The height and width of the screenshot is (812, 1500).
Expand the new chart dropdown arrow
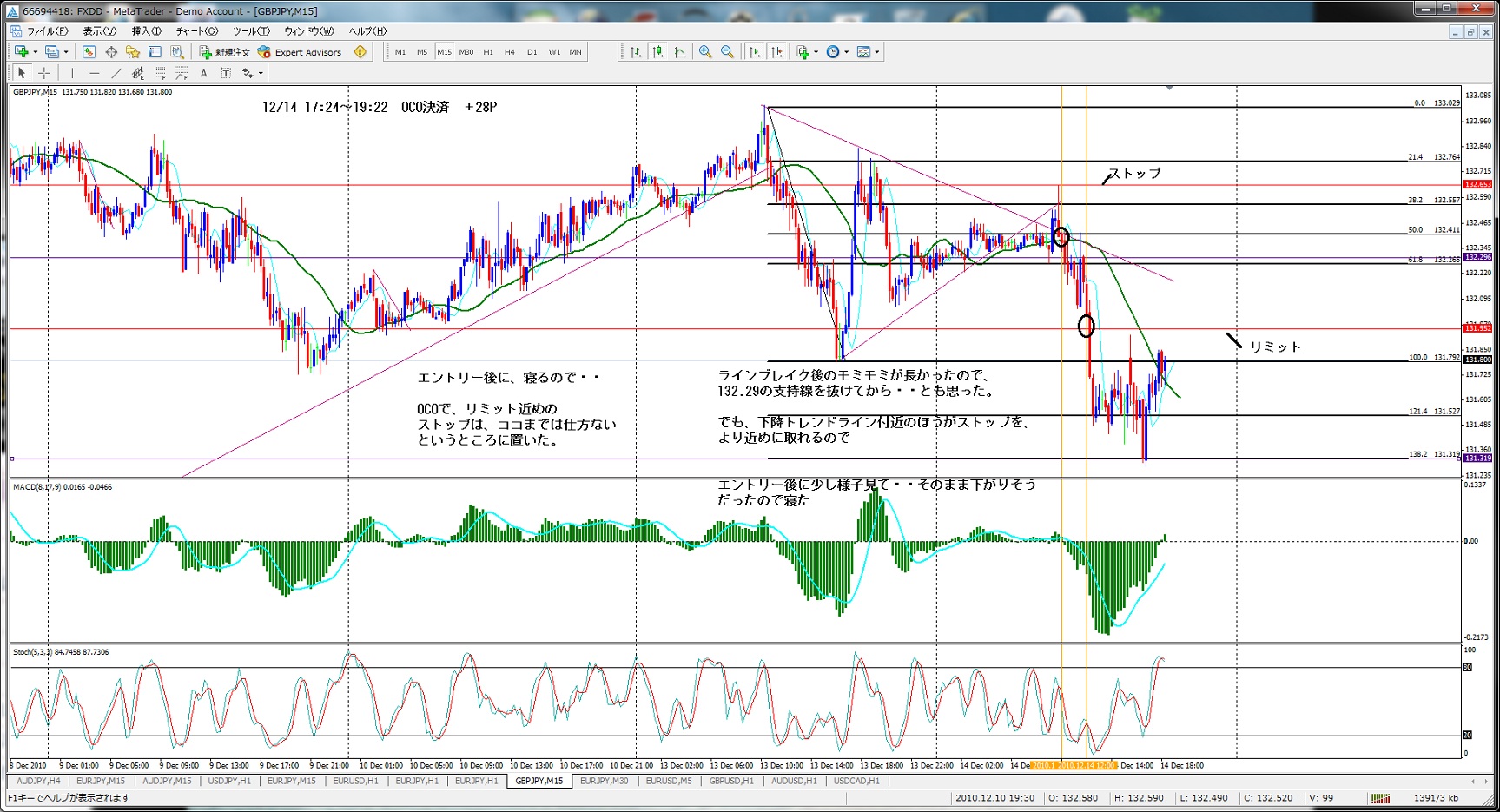point(35,52)
